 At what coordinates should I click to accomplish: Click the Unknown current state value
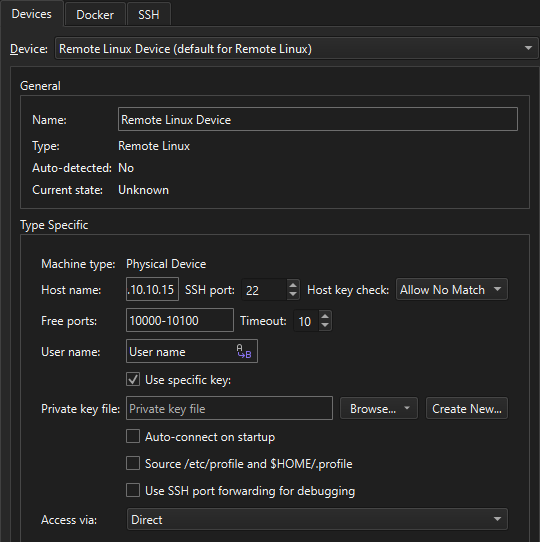tap(143, 190)
